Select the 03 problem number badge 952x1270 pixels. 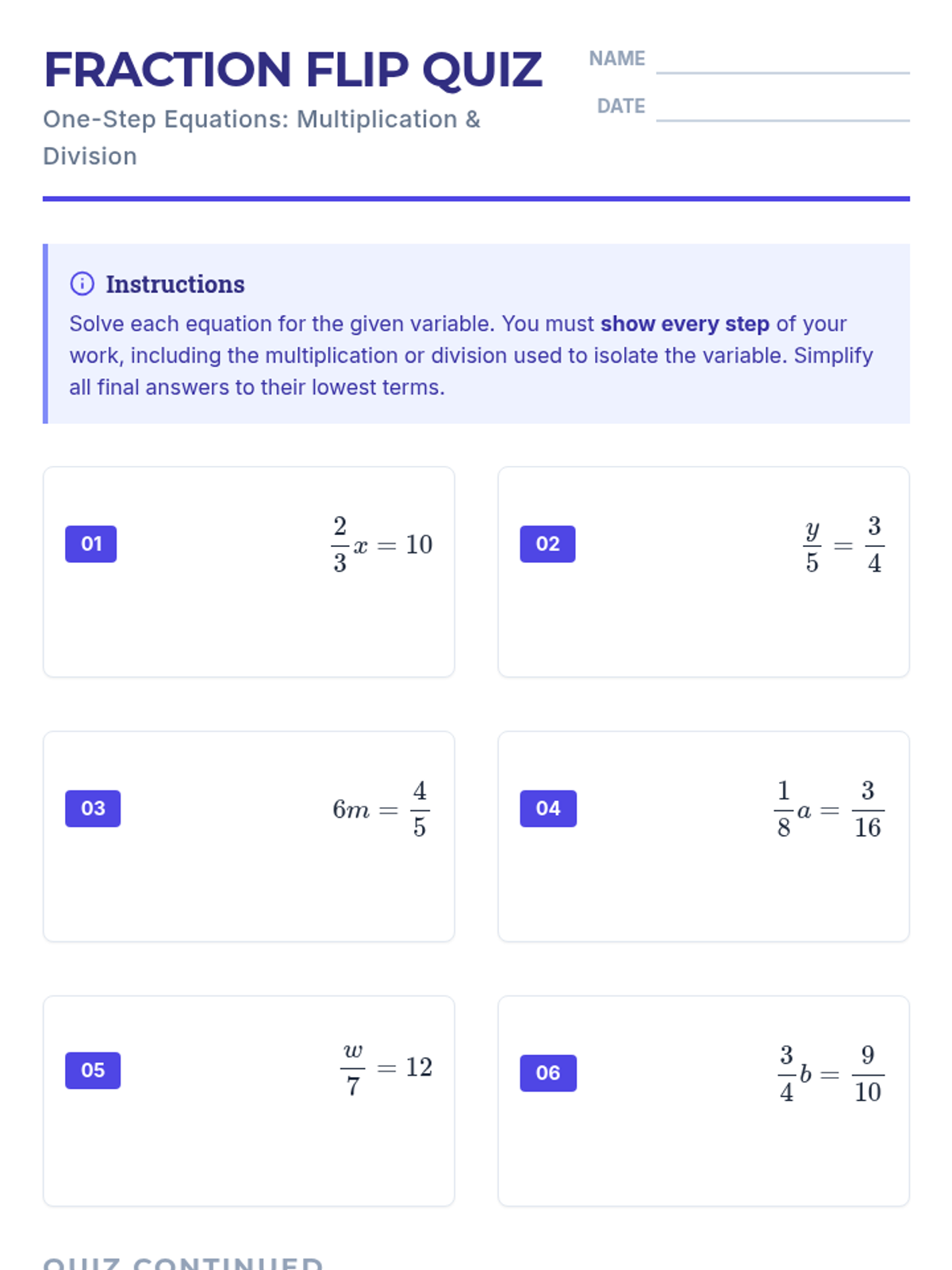(93, 808)
